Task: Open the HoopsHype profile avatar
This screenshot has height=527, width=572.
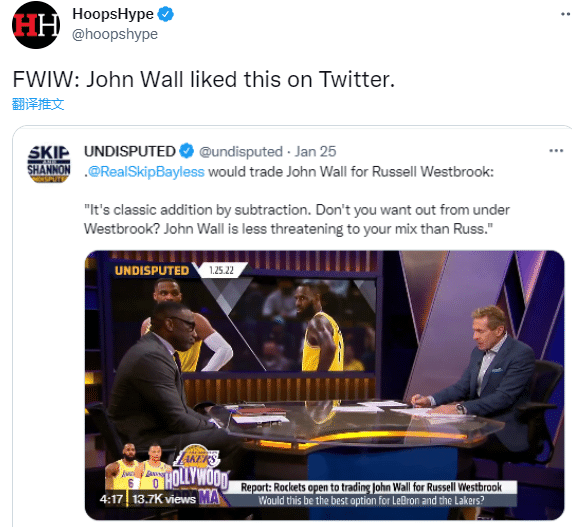Action: pyautogui.click(x=36, y=25)
